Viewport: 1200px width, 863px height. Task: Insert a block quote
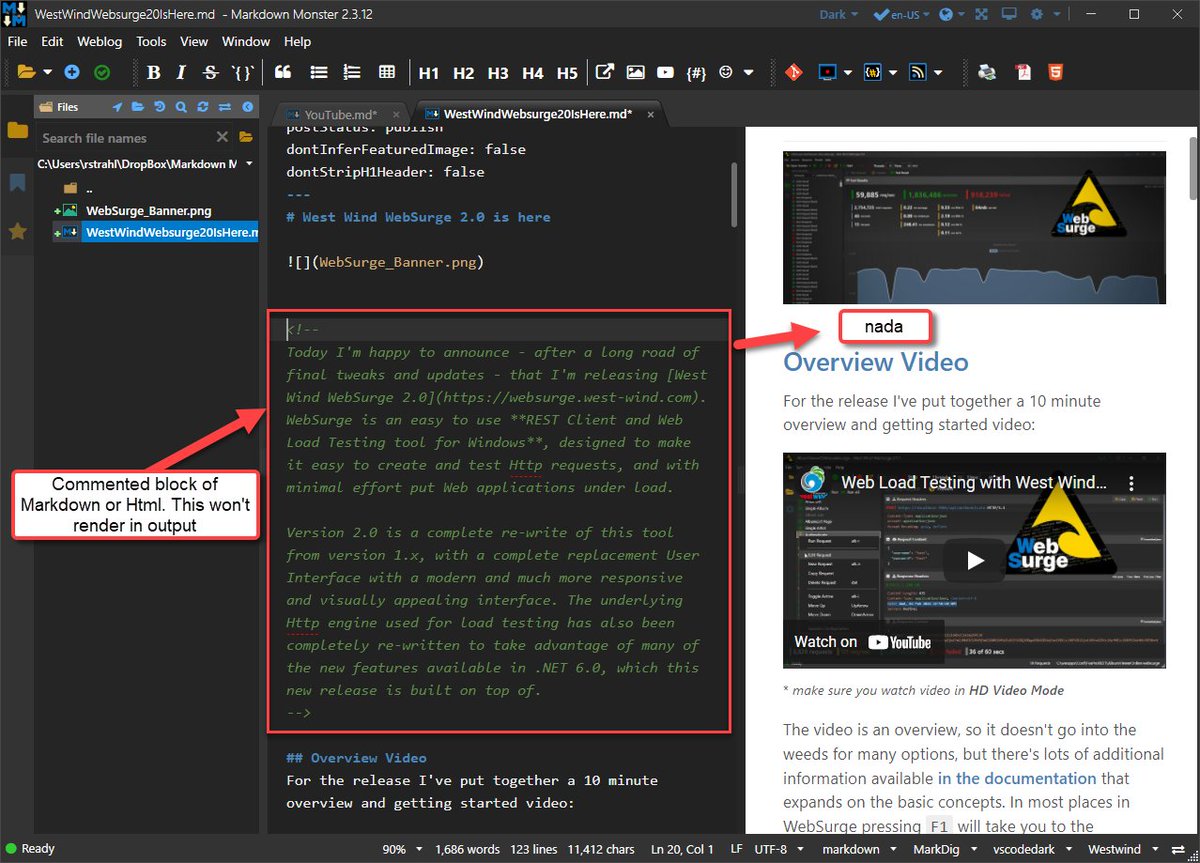[283, 72]
